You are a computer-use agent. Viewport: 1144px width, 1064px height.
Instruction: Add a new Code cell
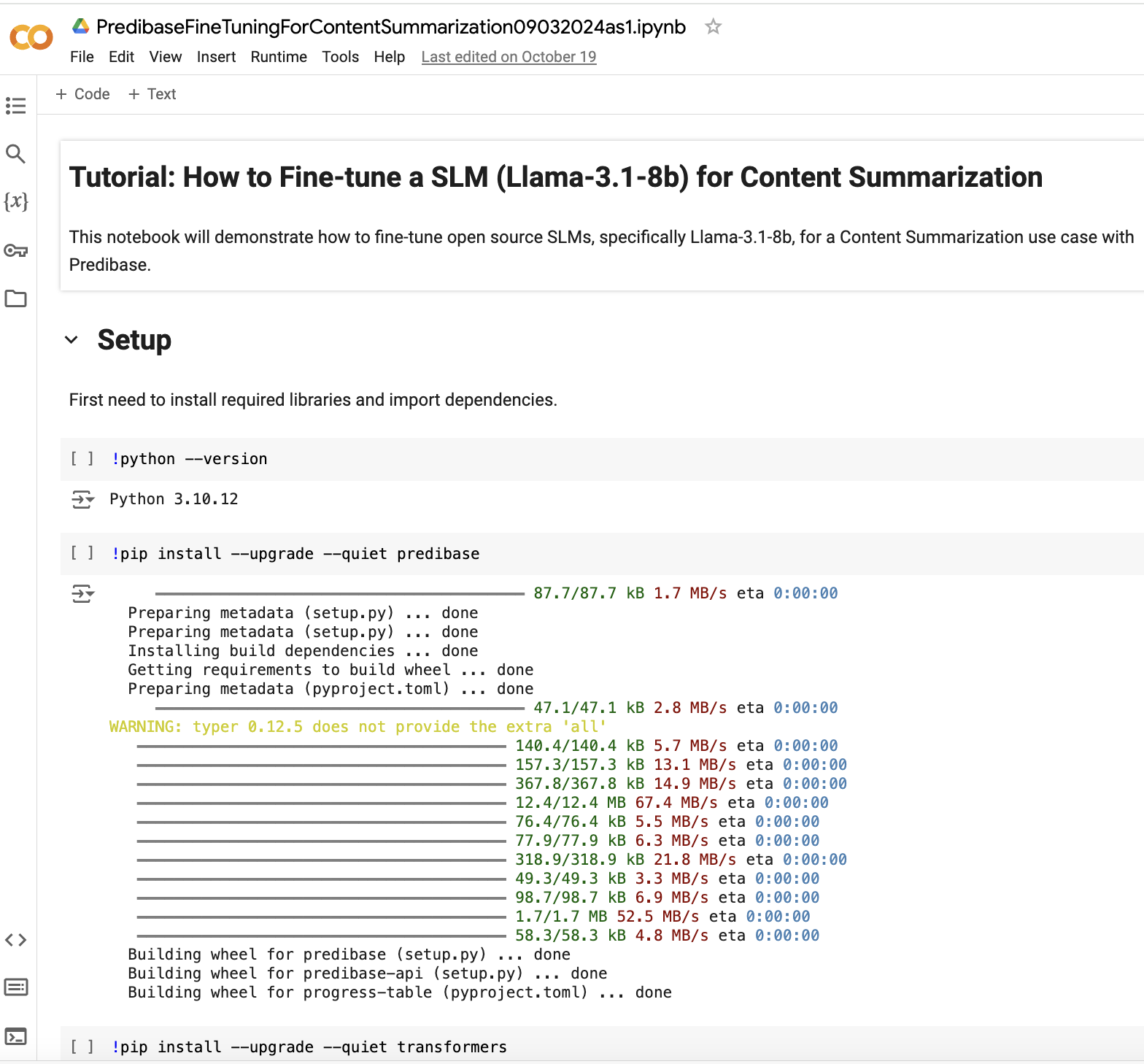[82, 94]
